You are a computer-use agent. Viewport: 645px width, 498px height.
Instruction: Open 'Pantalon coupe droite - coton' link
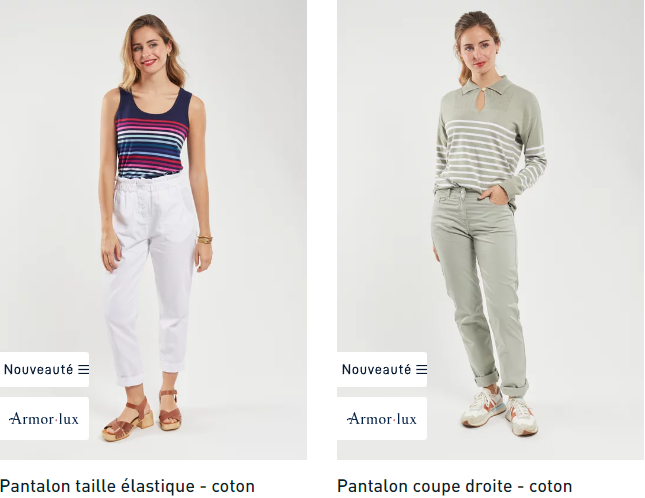[455, 486]
